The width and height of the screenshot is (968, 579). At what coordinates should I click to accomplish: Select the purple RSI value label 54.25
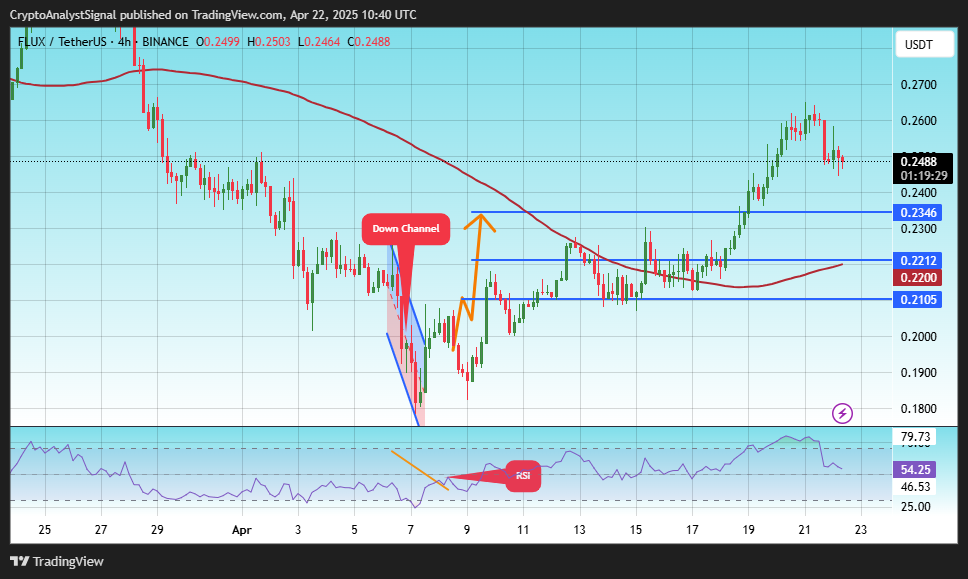915,470
